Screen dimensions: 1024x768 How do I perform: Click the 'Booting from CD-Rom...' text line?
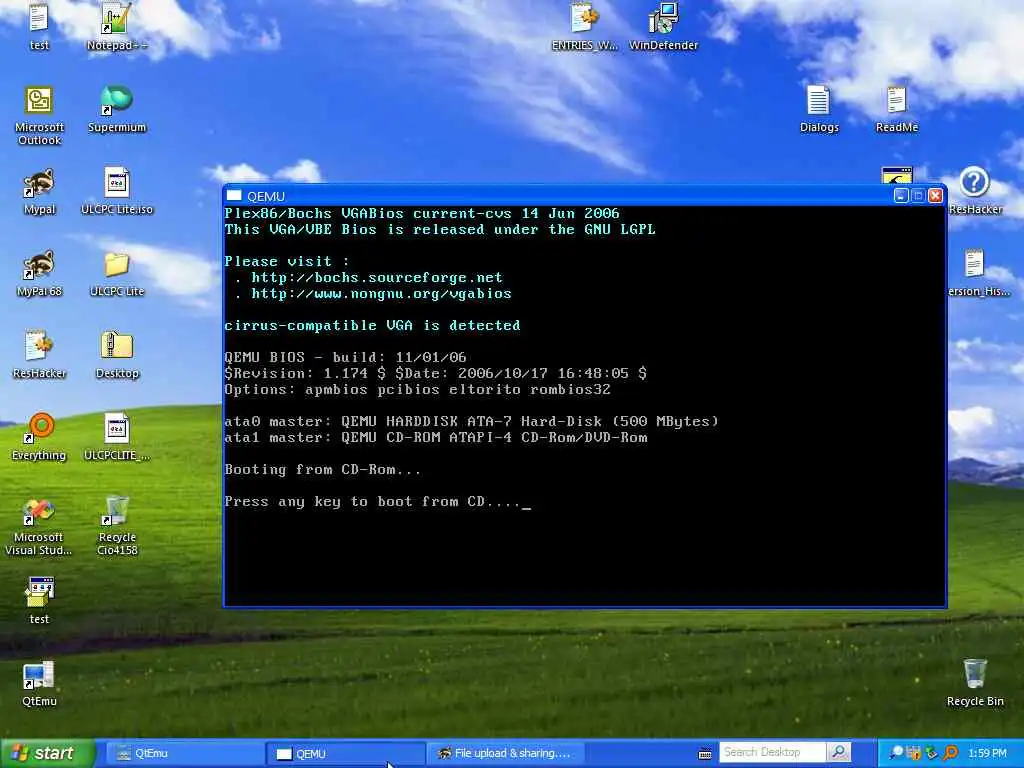click(323, 470)
